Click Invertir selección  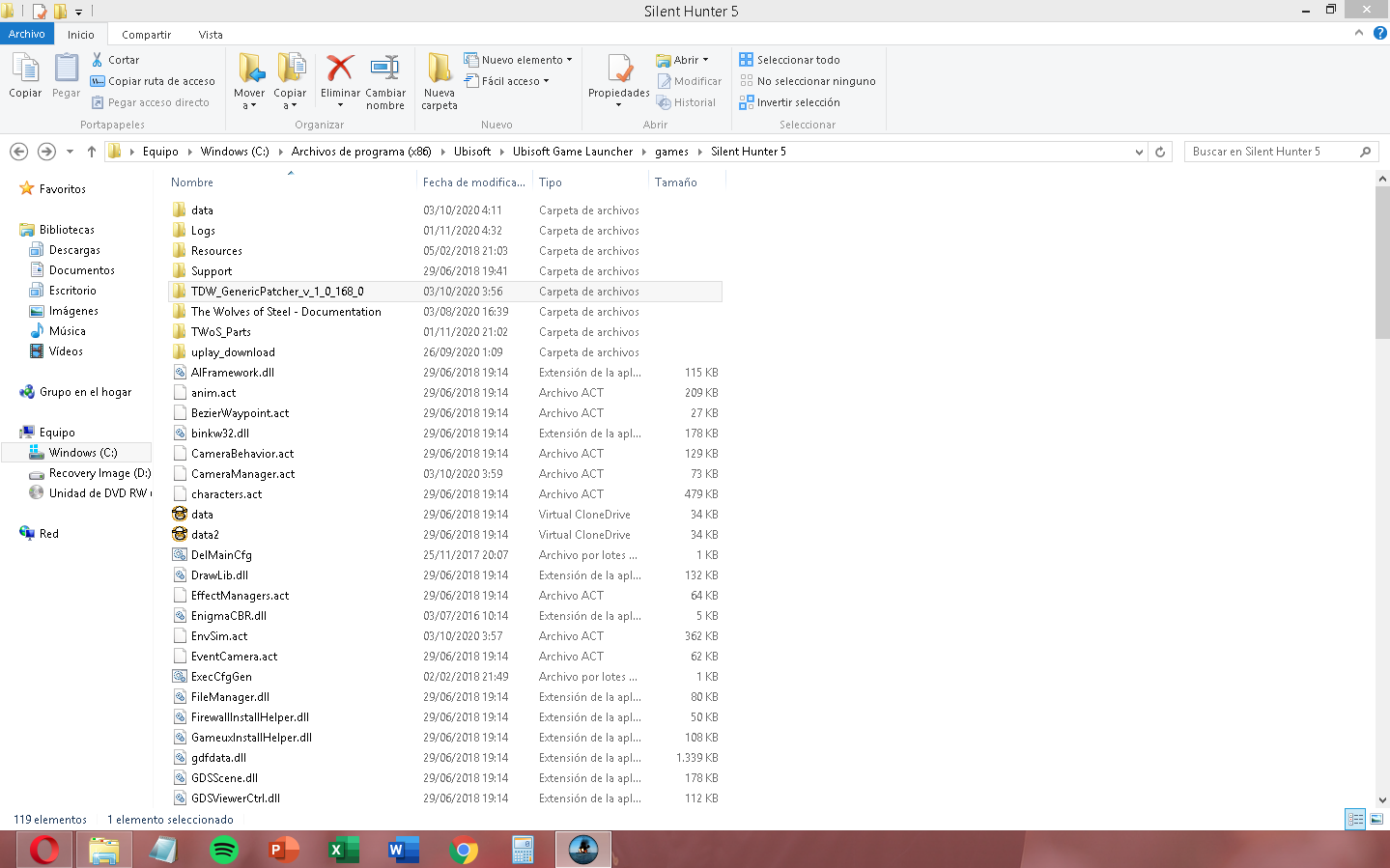789,102
